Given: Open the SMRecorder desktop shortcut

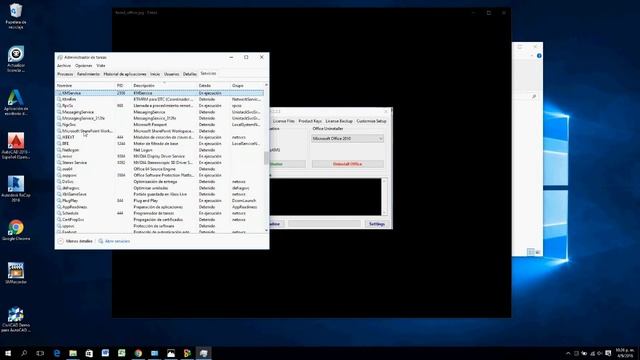Looking at the screenshot, I should click(16, 273).
